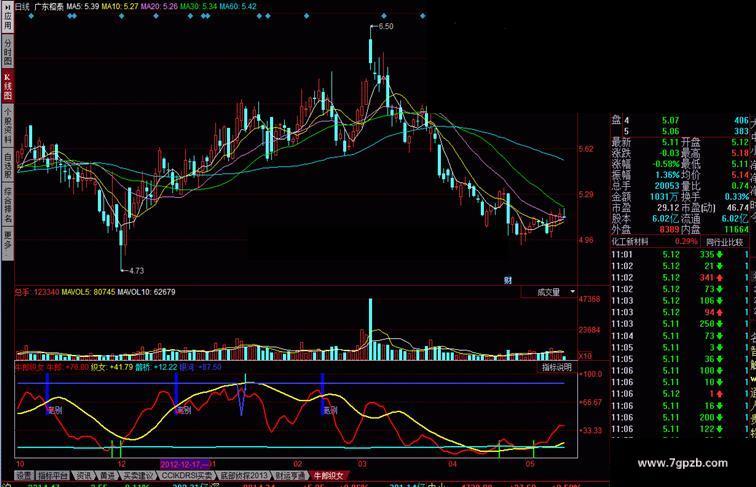Switch to 分时图 view in sidebar
The image size is (756, 487).
[x=7, y=52]
